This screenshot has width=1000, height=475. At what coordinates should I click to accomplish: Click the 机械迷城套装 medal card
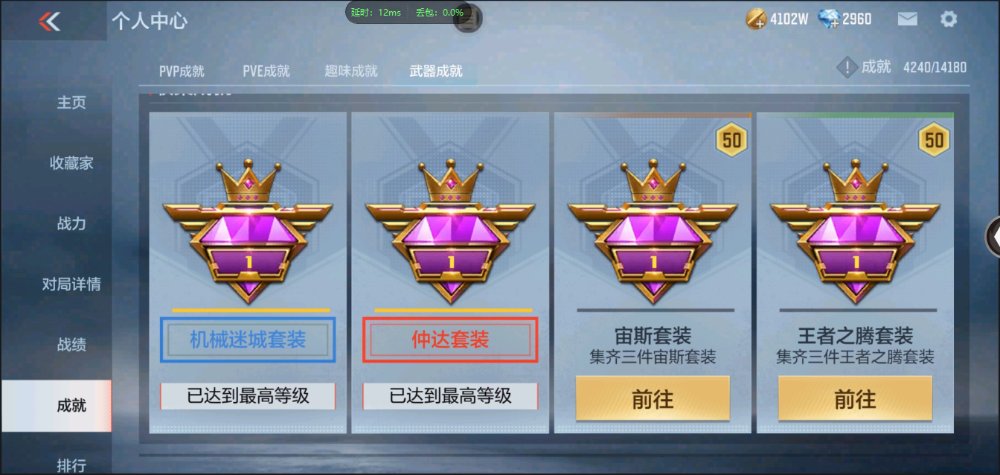point(248,273)
